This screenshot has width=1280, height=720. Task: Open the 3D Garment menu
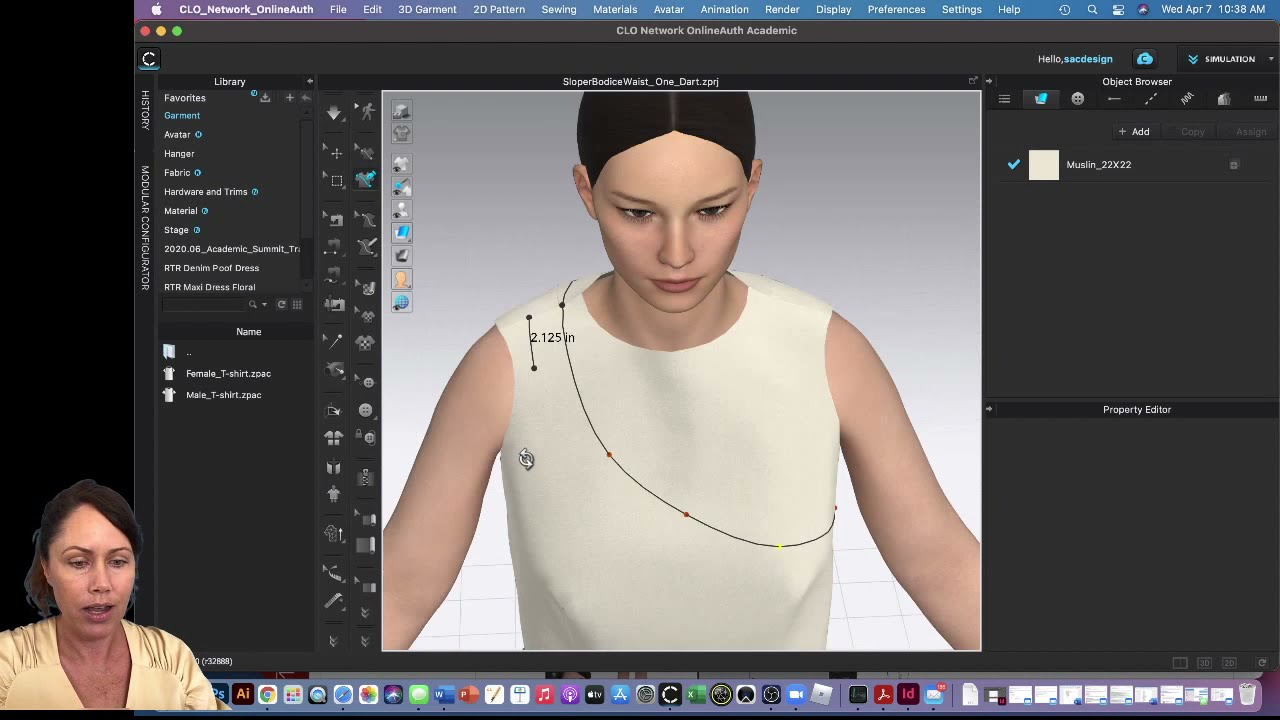coord(427,9)
